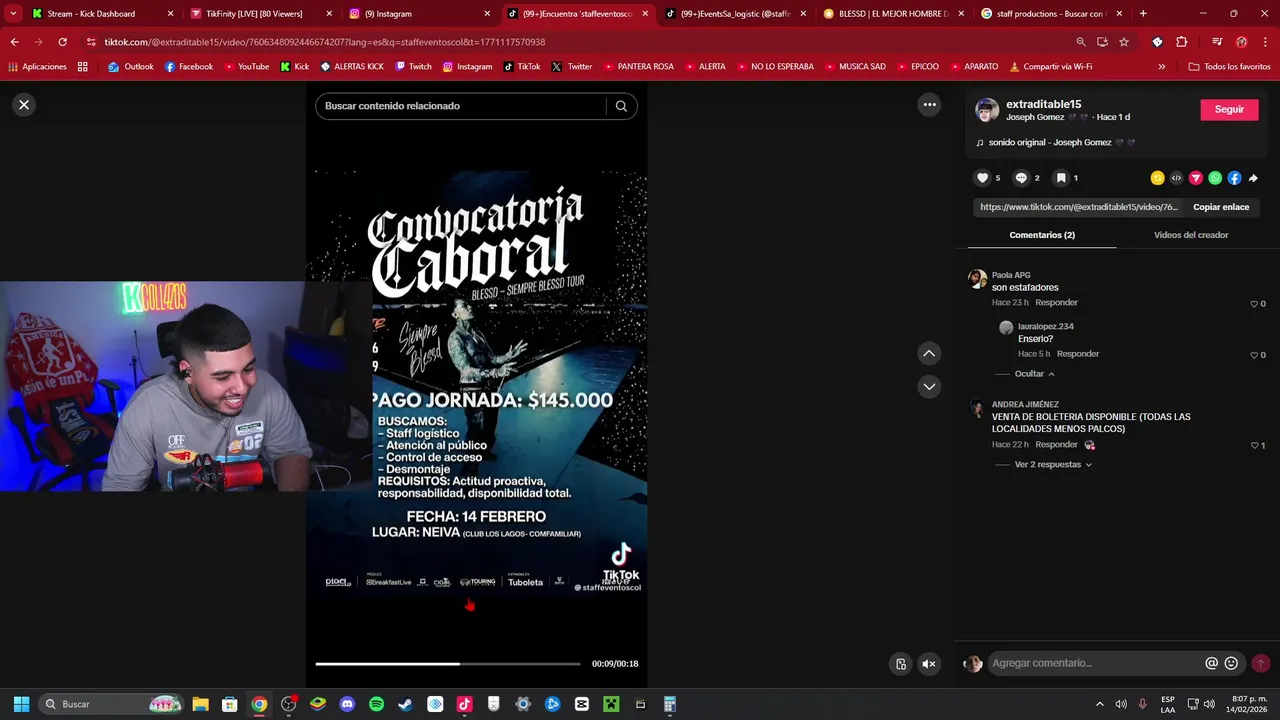This screenshot has width=1280, height=720.
Task: Open Spotify from taskbar
Action: (x=376, y=704)
